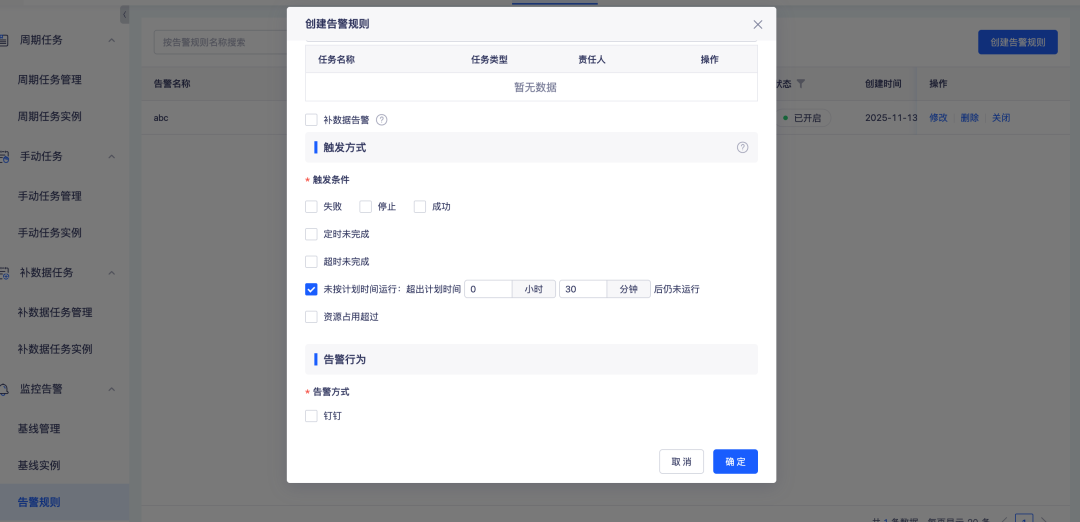Click the 告警名称 column header
Image resolution: width=1080 pixels, height=522 pixels.
[172, 83]
